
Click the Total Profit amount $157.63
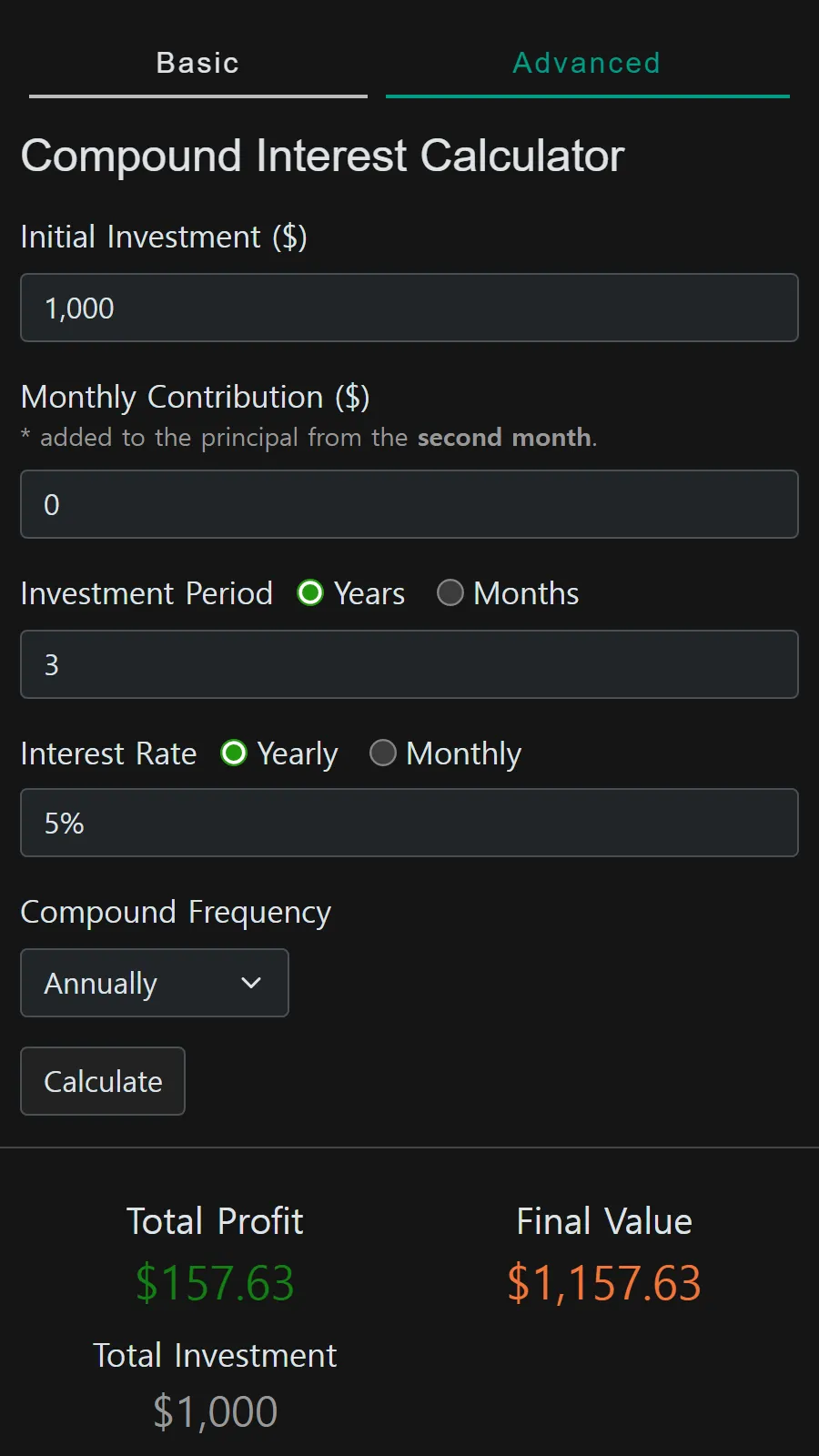tap(215, 1283)
